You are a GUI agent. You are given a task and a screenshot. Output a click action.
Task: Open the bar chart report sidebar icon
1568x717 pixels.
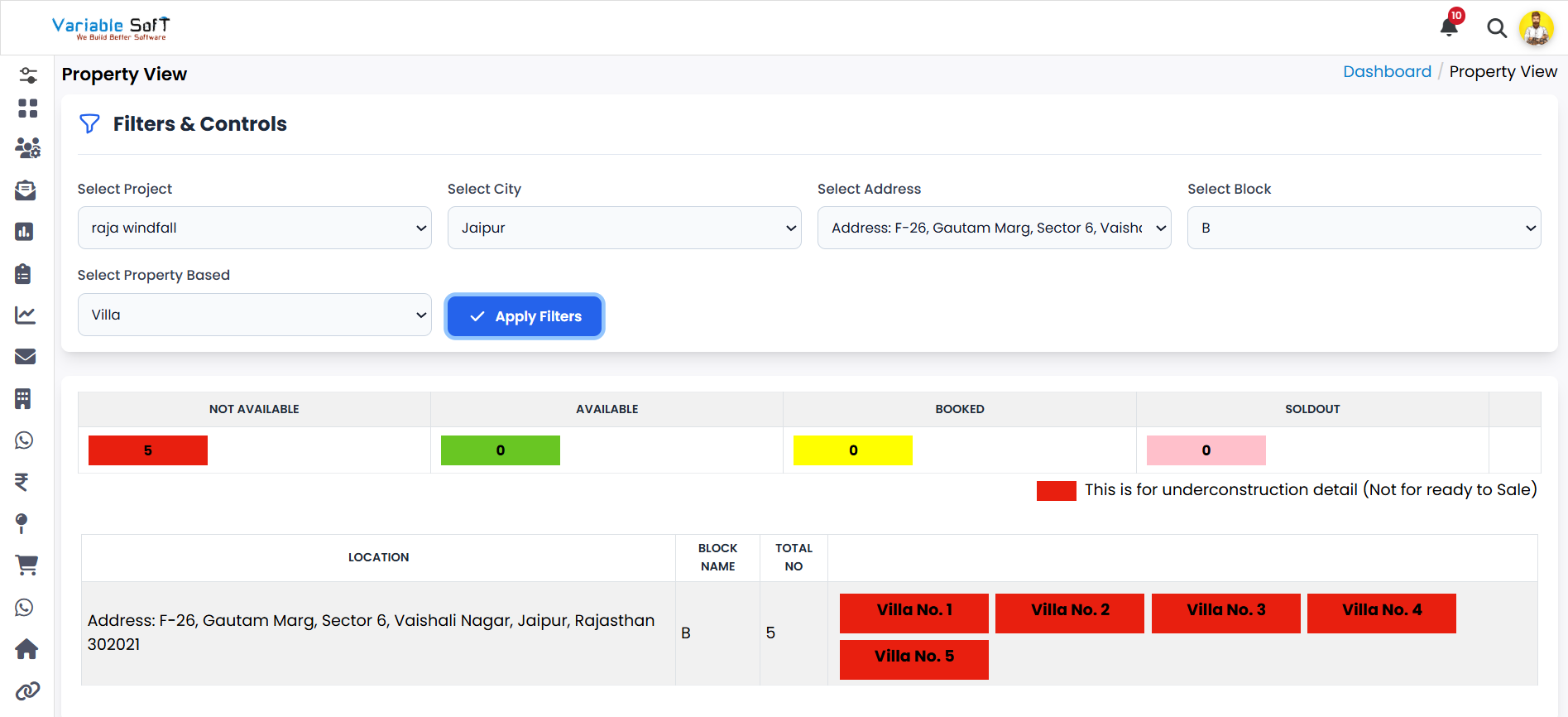(24, 232)
